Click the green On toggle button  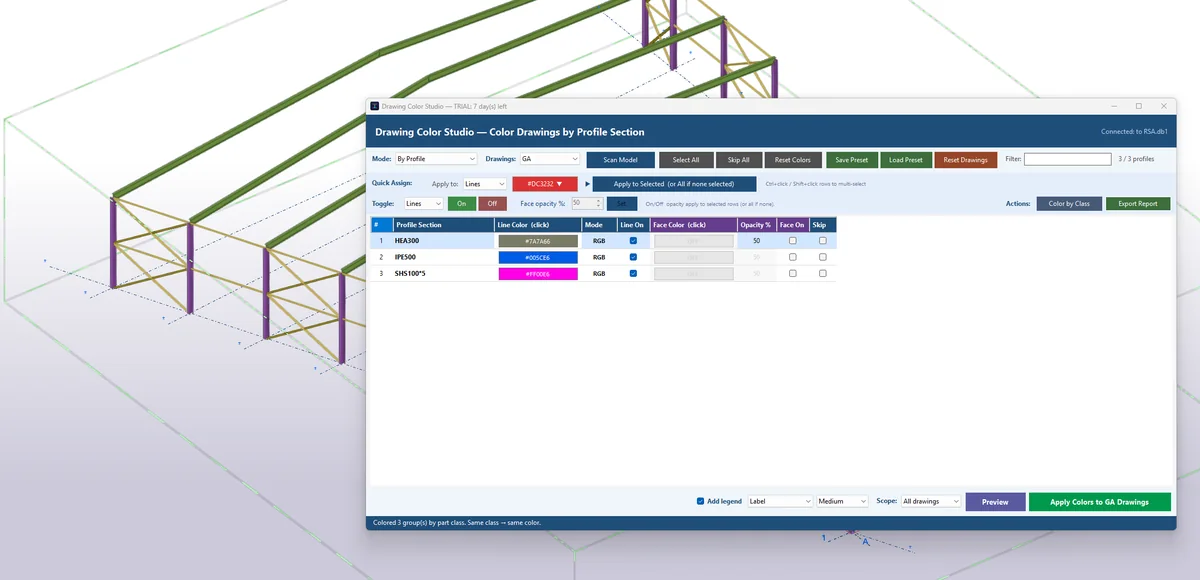coord(461,203)
